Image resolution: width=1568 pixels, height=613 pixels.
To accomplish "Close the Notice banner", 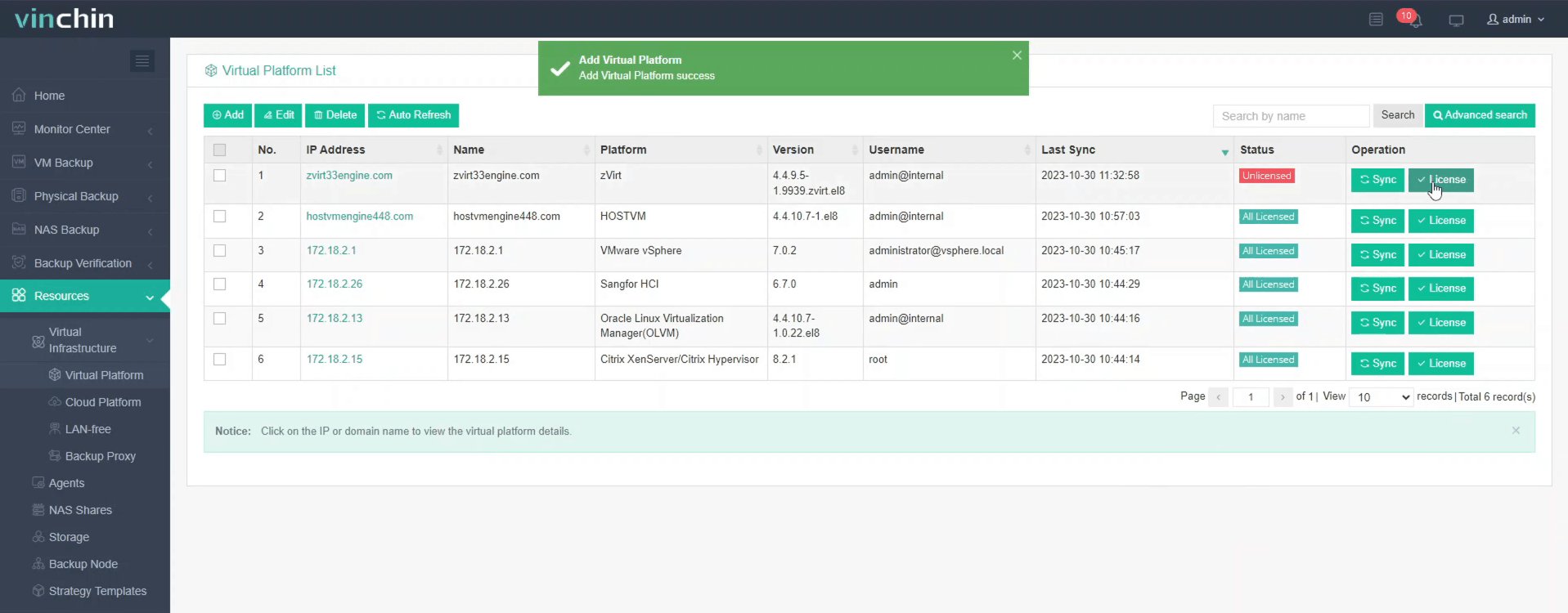I will 1516,431.
